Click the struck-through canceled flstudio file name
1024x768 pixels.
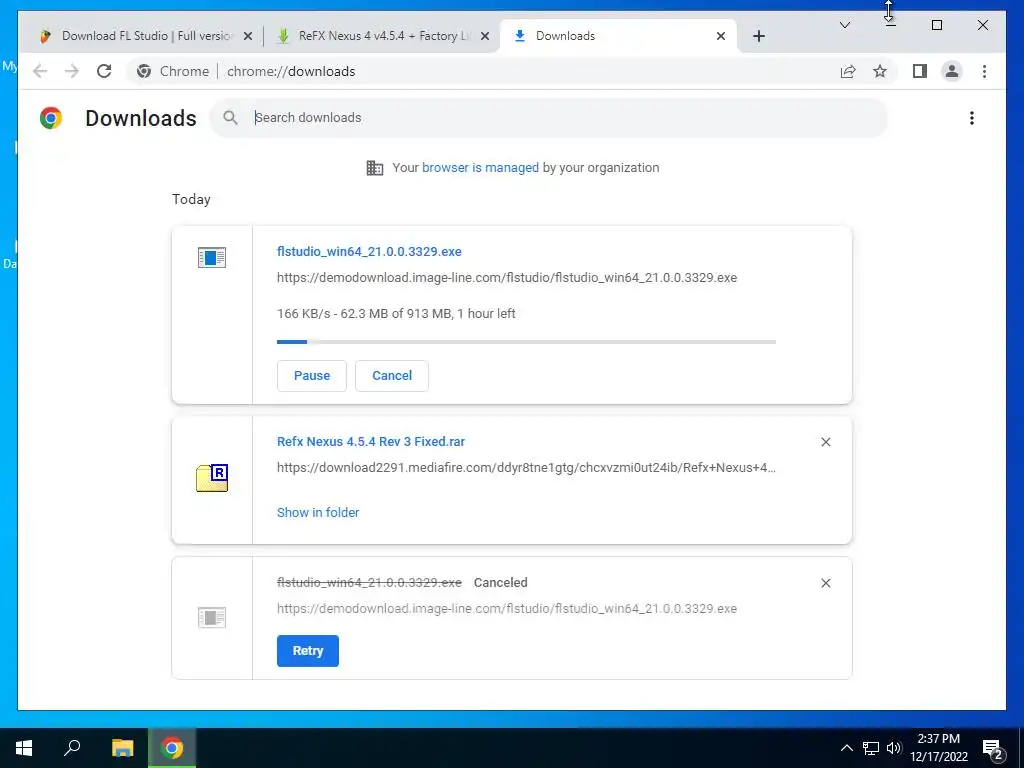pos(369,583)
